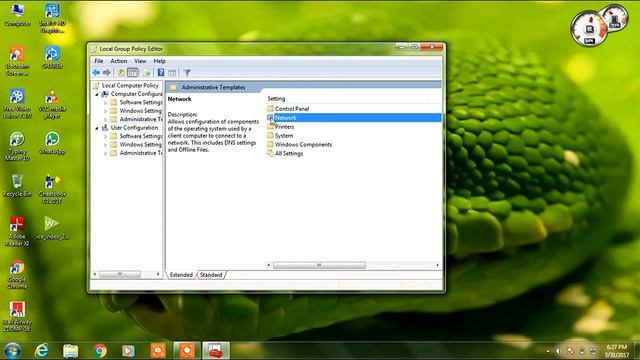This screenshot has width=640, height=360.
Task: Click the tree pane horizontal scrollbar thumb
Action: pyautogui.click(x=120, y=274)
